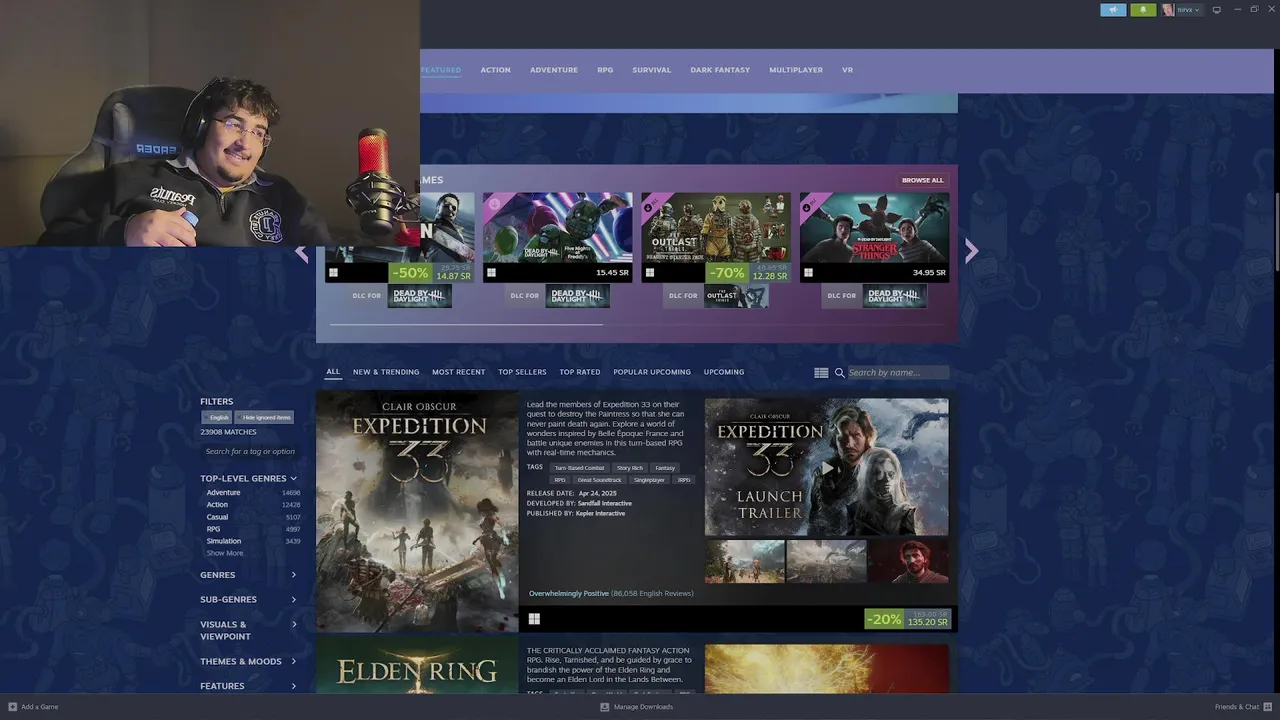Screen dimensions: 1280x720
Task: Show more top-level genres
Action: pos(224,553)
